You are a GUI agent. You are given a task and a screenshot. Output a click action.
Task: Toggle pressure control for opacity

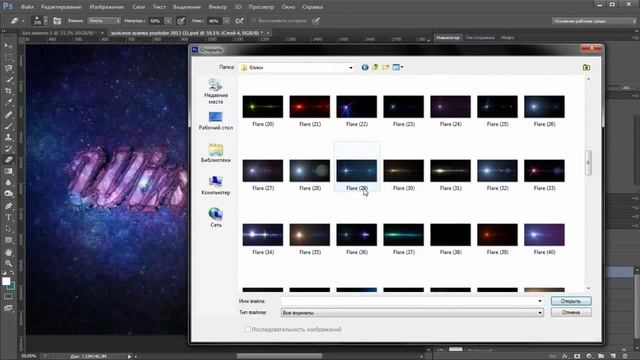[x=181, y=21]
